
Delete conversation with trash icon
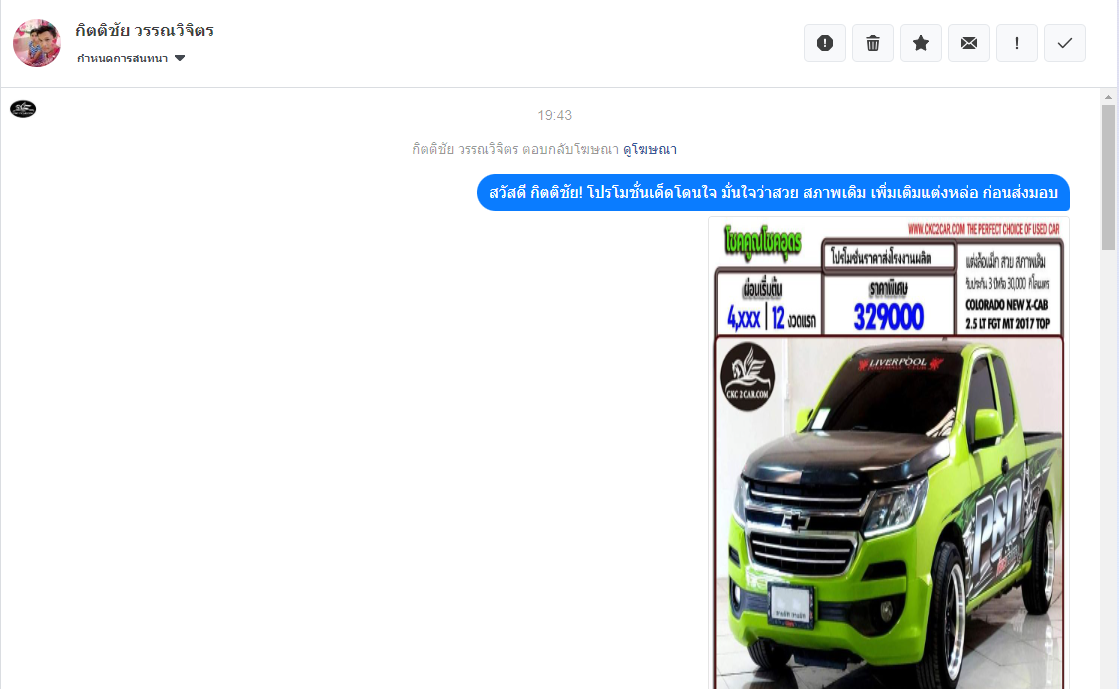click(x=872, y=43)
